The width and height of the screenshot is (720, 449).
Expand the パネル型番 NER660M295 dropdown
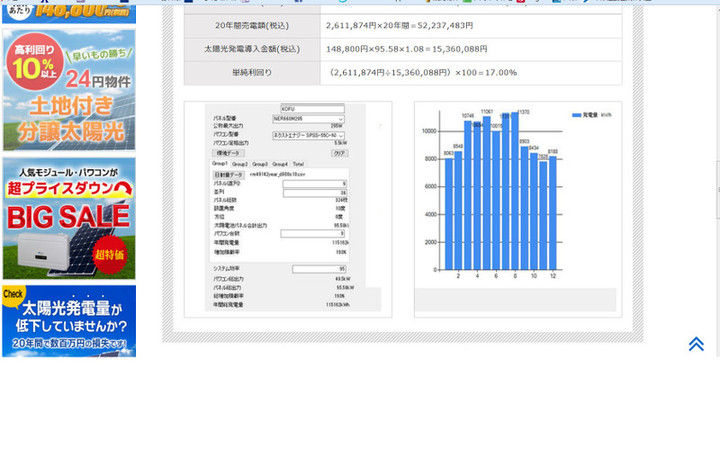(x=308, y=118)
